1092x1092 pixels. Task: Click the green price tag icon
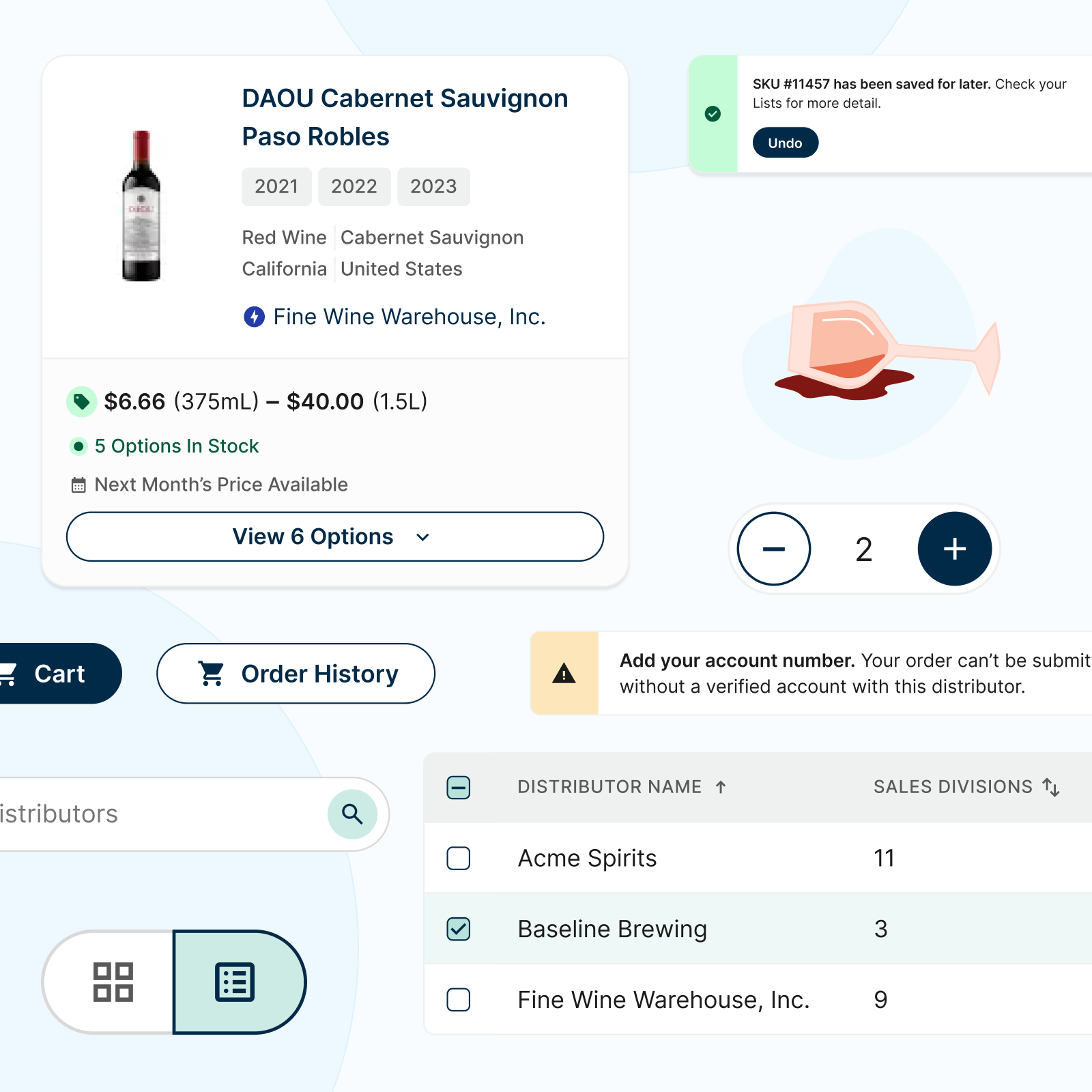pyautogui.click(x=82, y=402)
